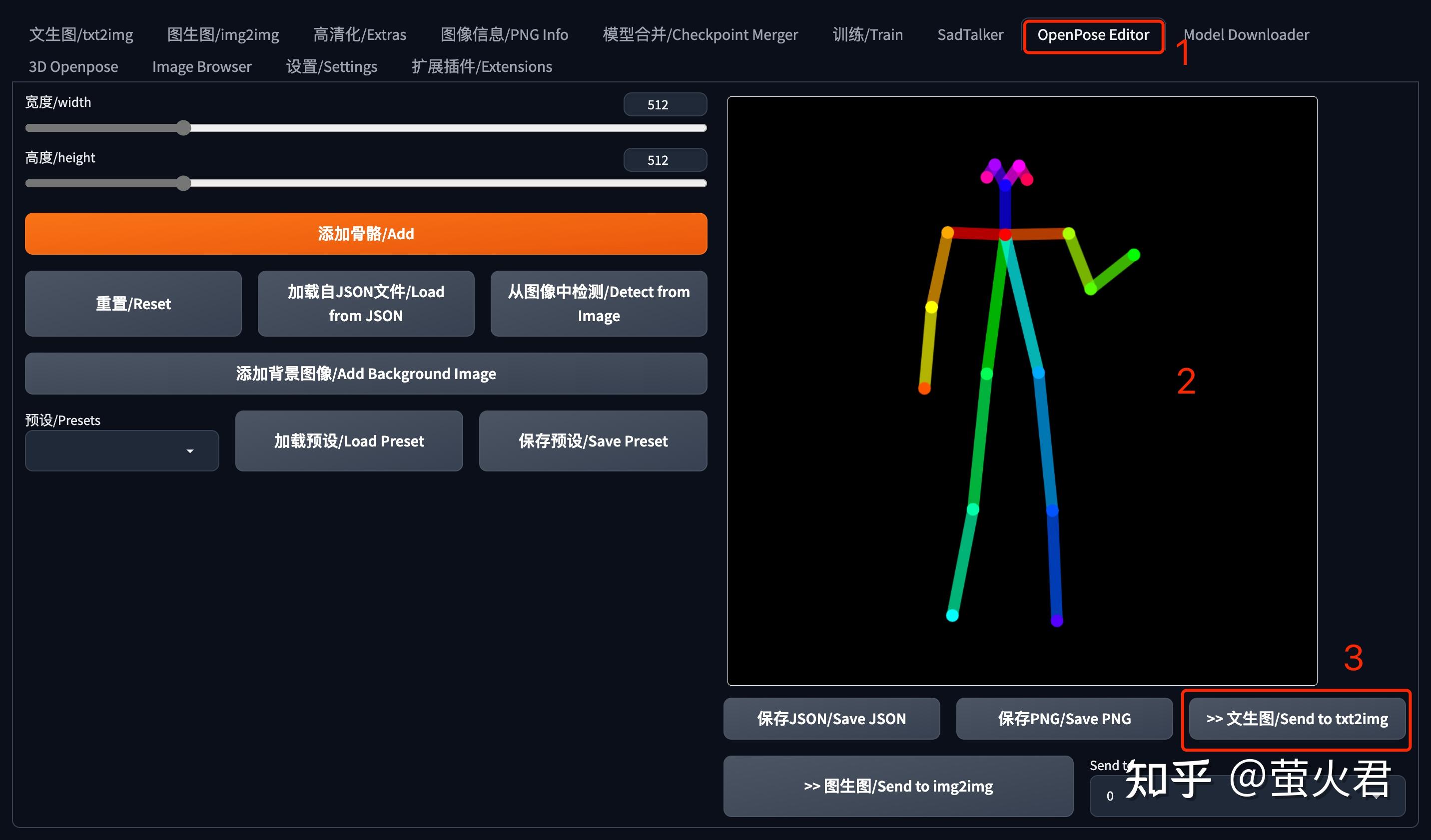Open the 高清化/Extras tab
The height and width of the screenshot is (840, 1431).
pos(359,34)
